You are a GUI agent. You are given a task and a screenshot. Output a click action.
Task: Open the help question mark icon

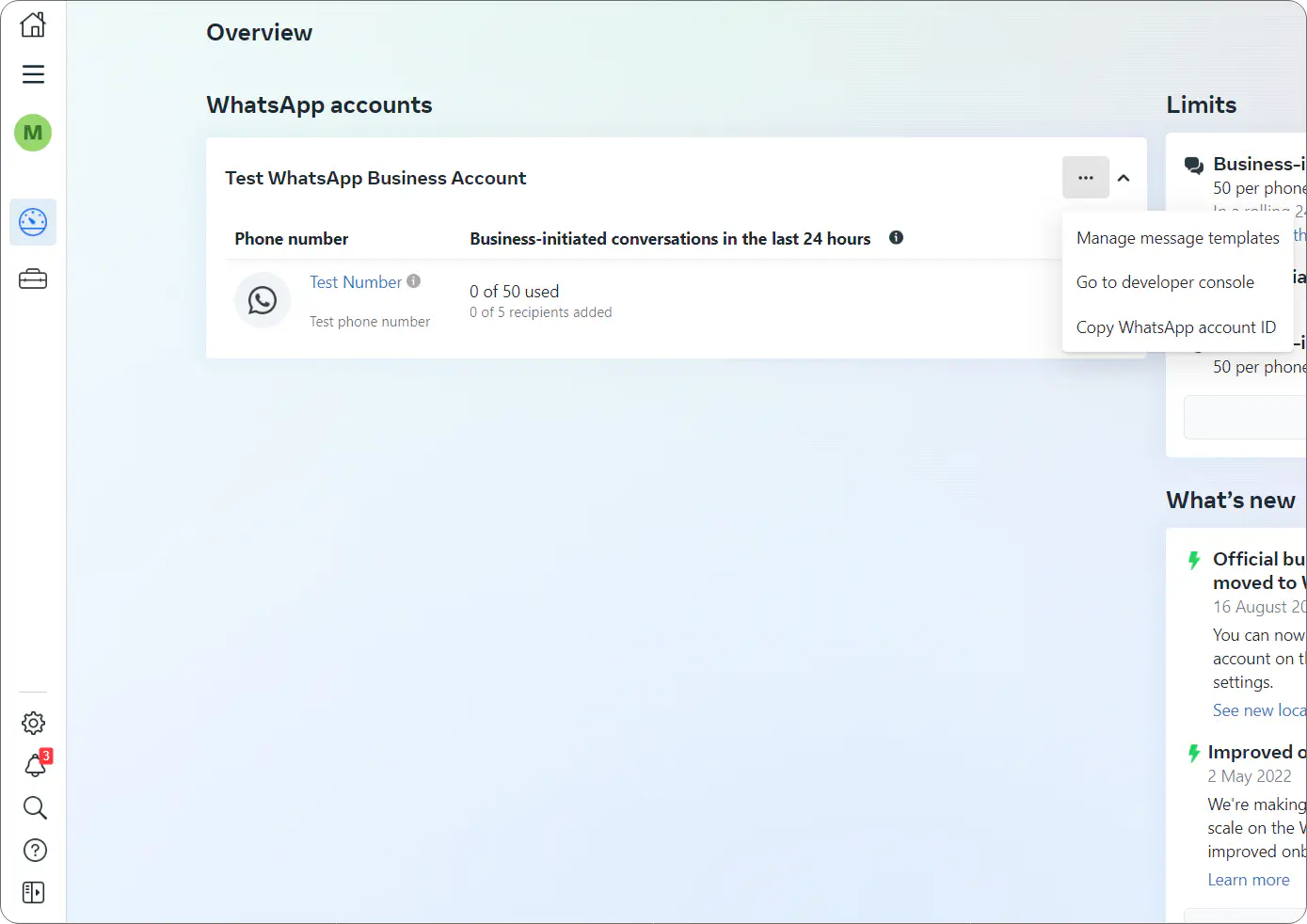point(35,850)
